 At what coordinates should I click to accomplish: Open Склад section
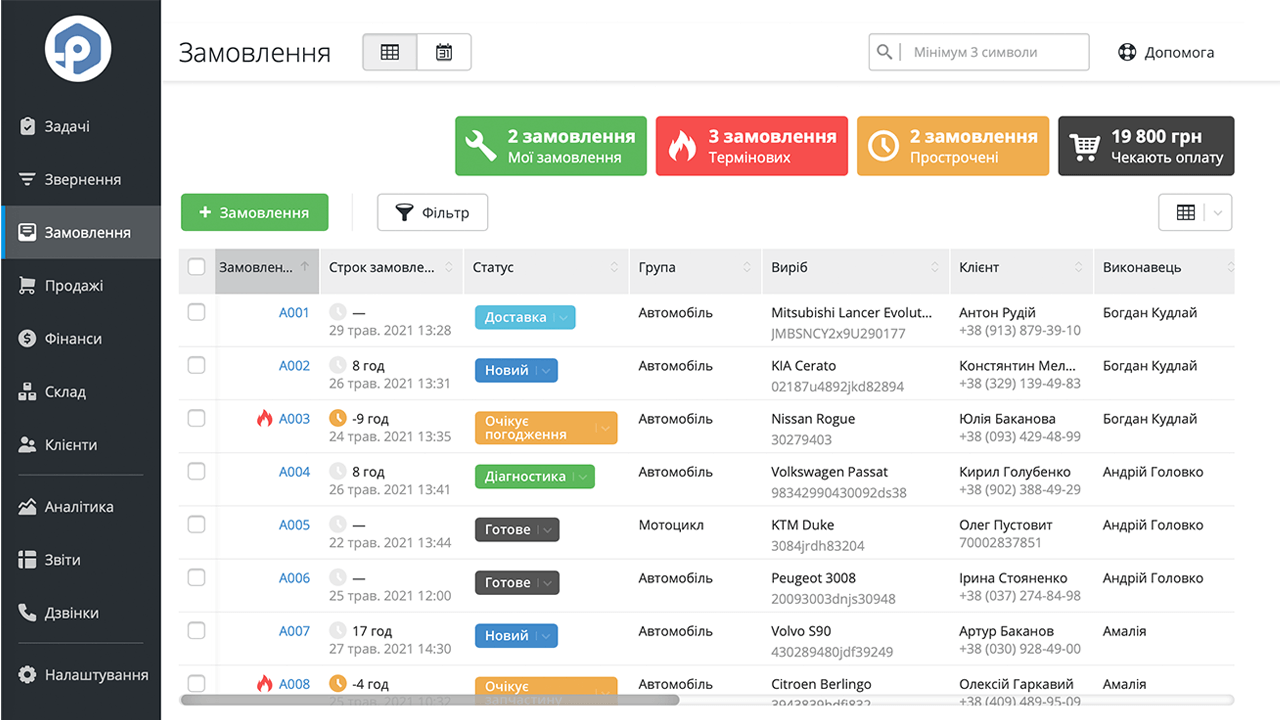80,392
